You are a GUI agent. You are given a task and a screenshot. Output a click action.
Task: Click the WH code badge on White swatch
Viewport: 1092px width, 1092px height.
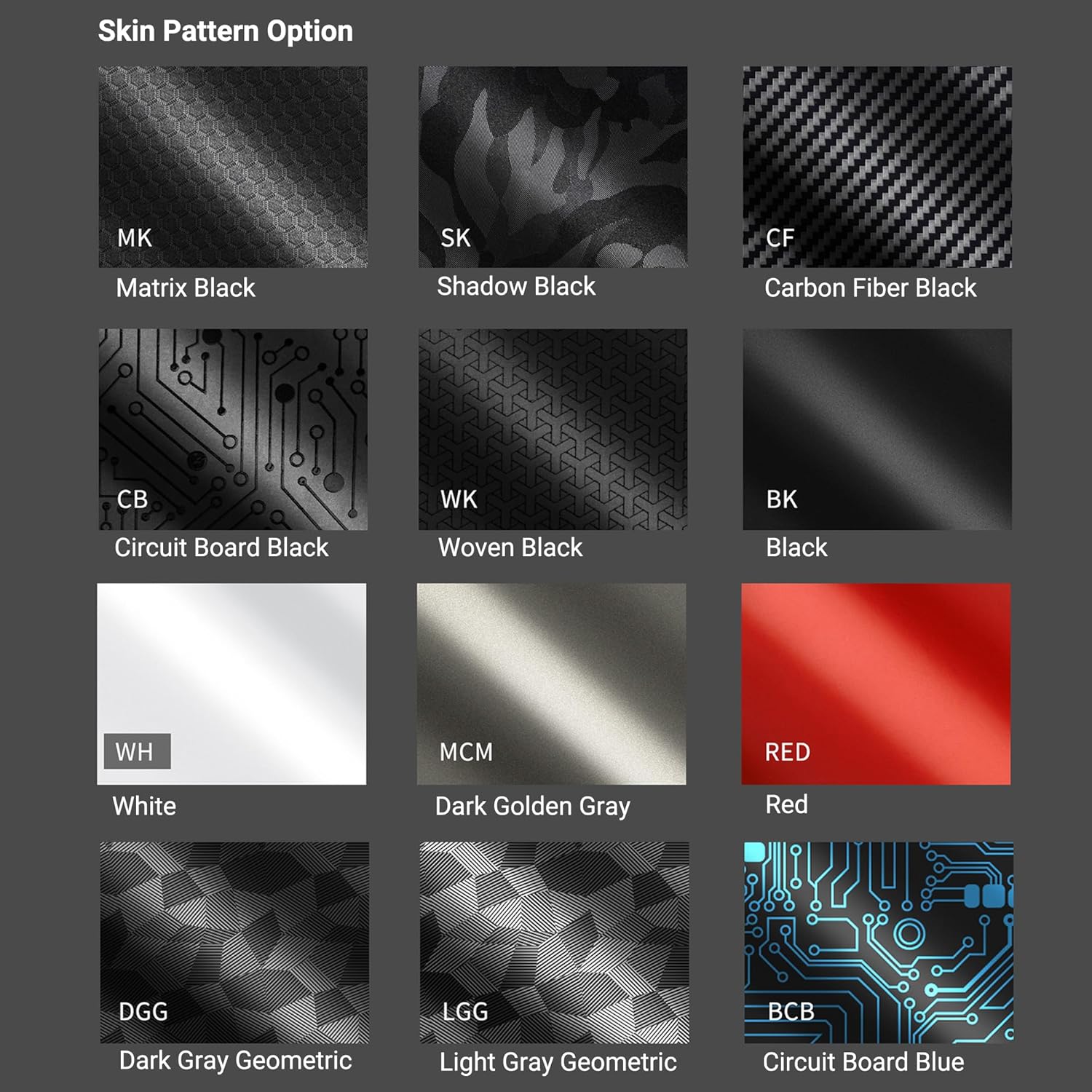pyautogui.click(x=138, y=751)
